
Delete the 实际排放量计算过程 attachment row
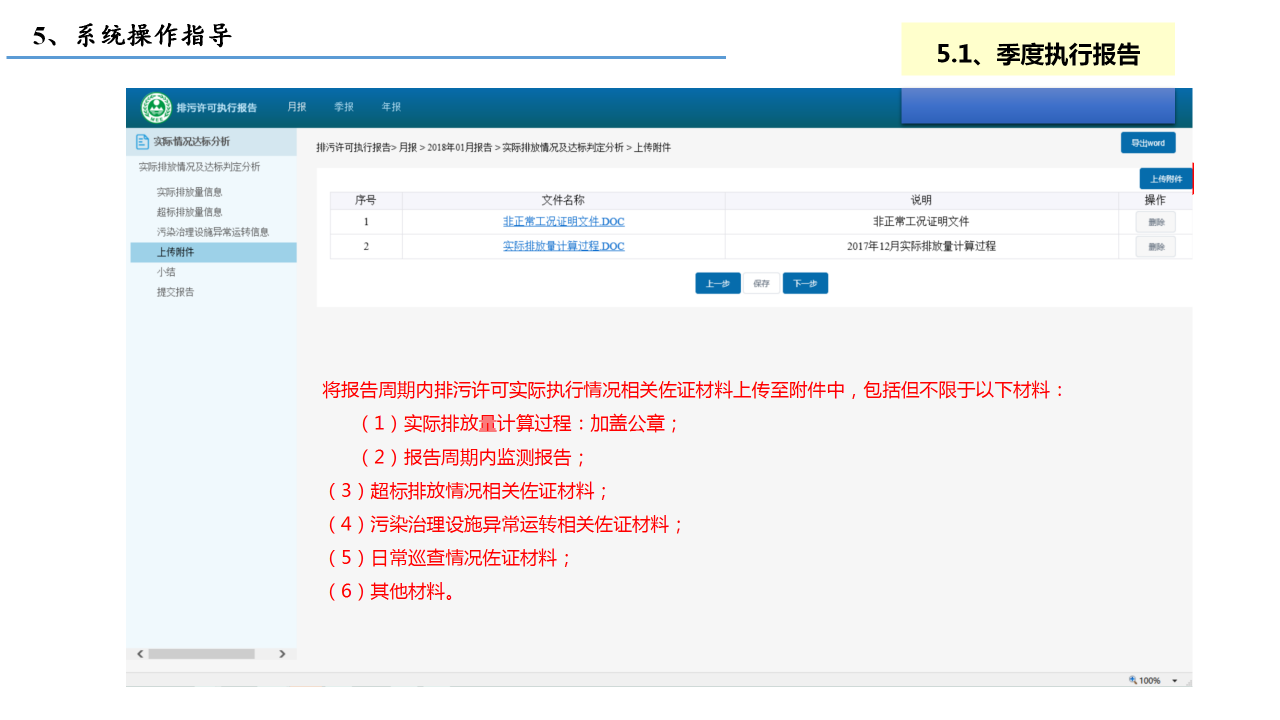pyautogui.click(x=1155, y=247)
